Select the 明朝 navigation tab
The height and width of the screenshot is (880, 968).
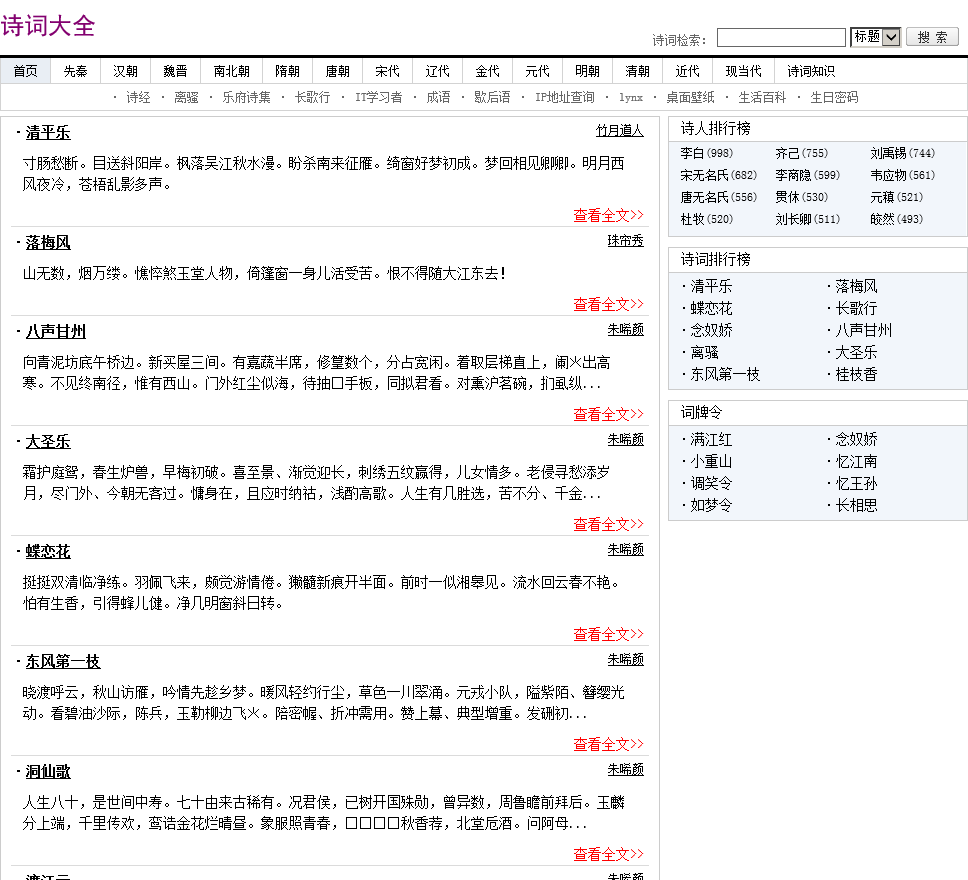pyautogui.click(x=588, y=71)
